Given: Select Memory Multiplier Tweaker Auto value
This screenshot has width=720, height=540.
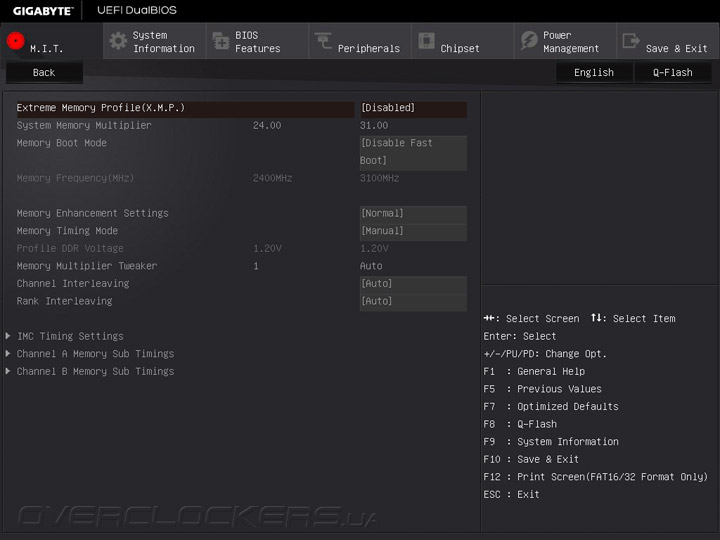Looking at the screenshot, I should (371, 266).
